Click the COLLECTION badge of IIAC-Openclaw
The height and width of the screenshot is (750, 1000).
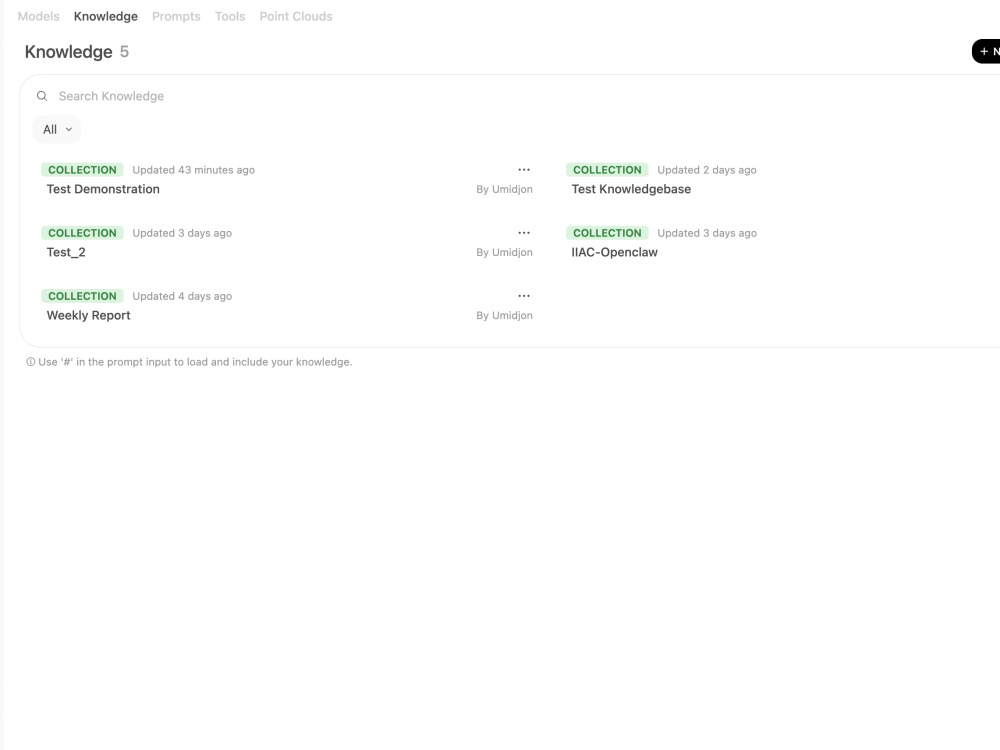click(x=607, y=233)
